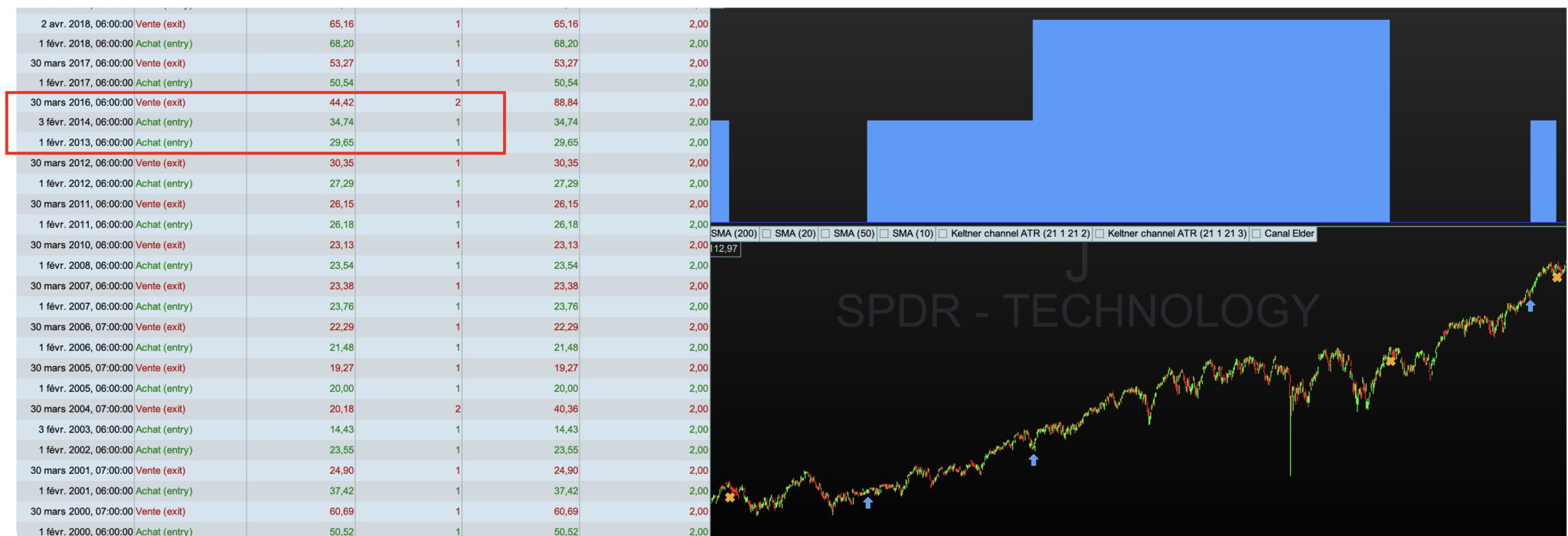Image resolution: width=1568 pixels, height=536 pixels.
Task: Click the tallest blue position bar
Action: [1210, 120]
